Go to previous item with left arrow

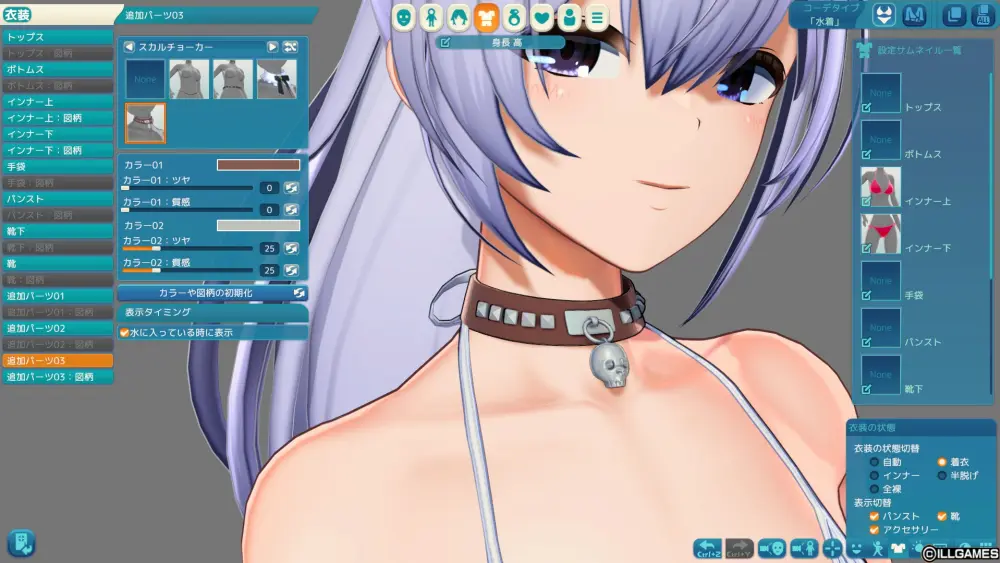[x=129, y=47]
